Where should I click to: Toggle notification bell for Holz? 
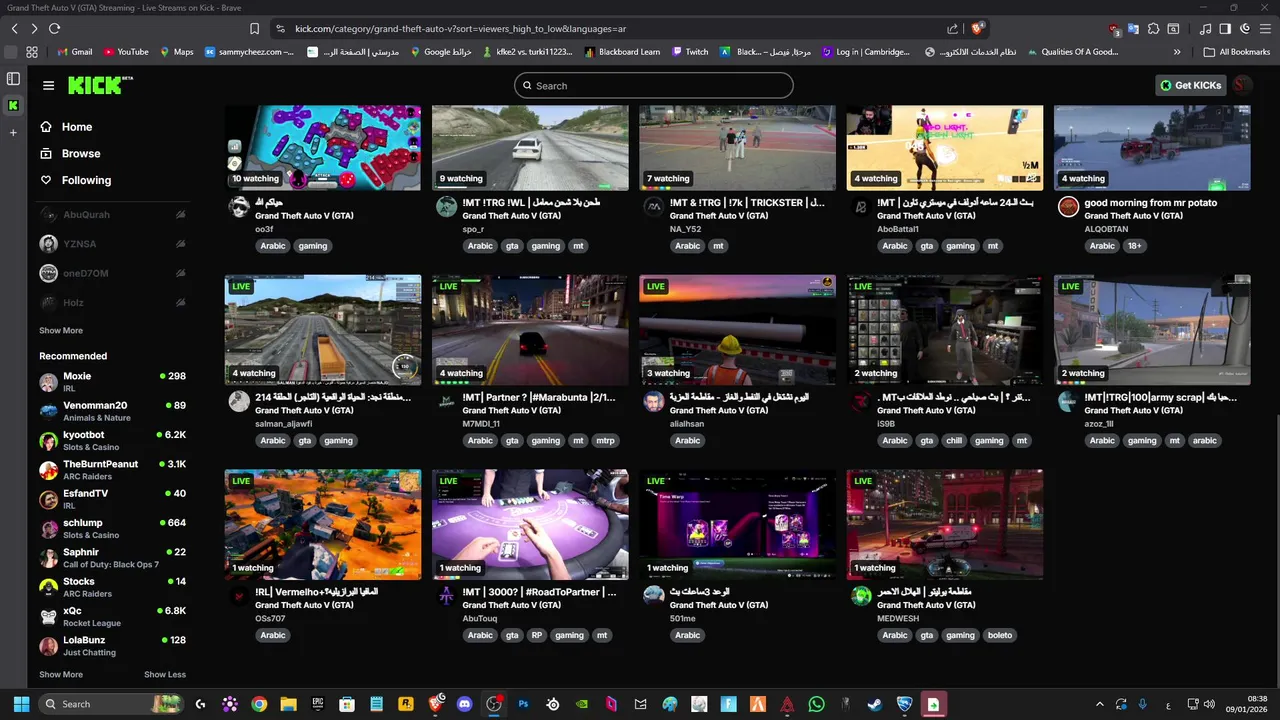[x=180, y=302]
